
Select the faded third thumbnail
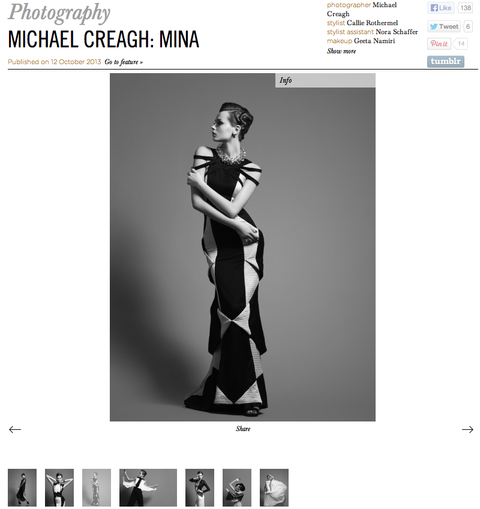[97, 488]
